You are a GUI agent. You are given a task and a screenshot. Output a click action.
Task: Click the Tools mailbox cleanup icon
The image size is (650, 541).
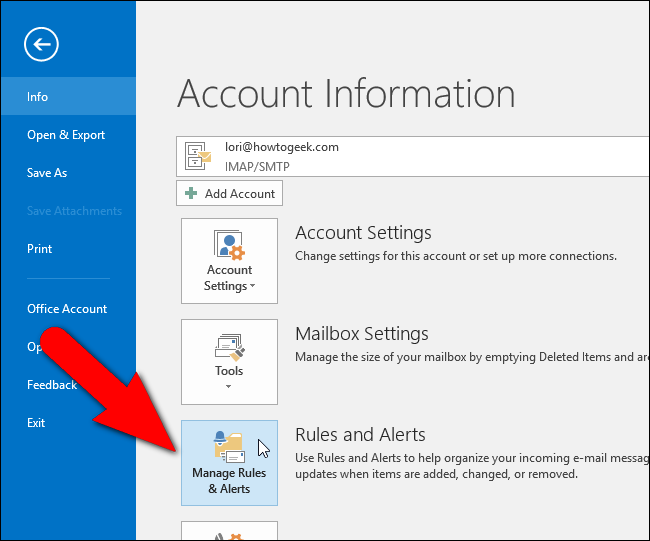230,347
